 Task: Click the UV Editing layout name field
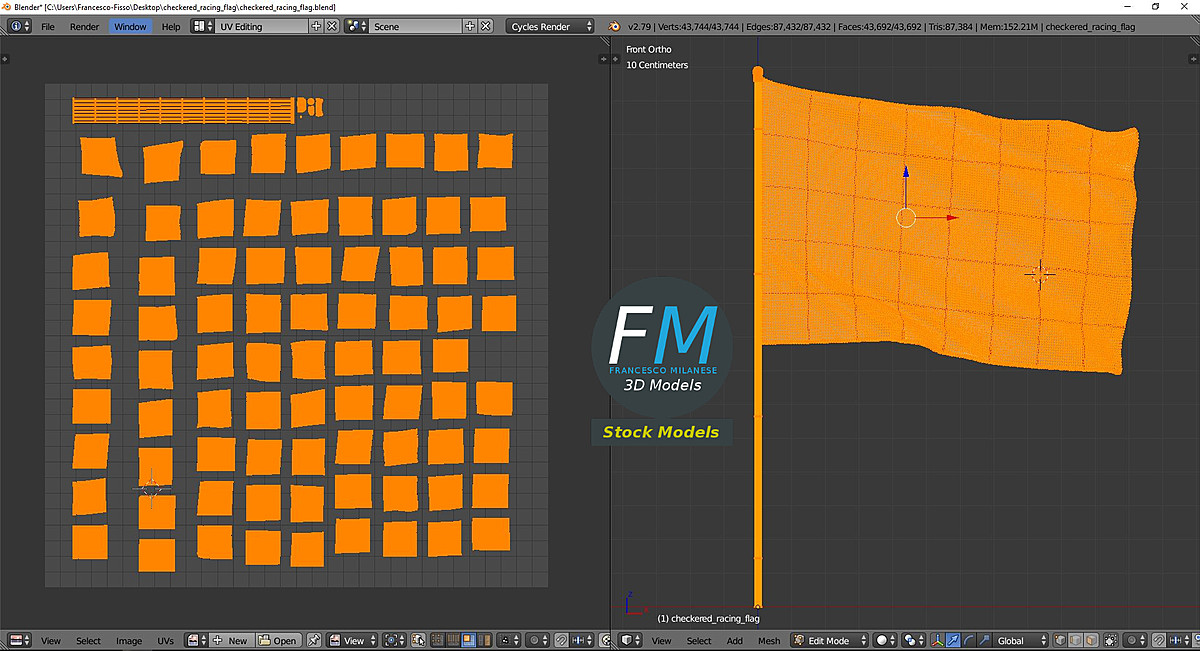(x=260, y=26)
